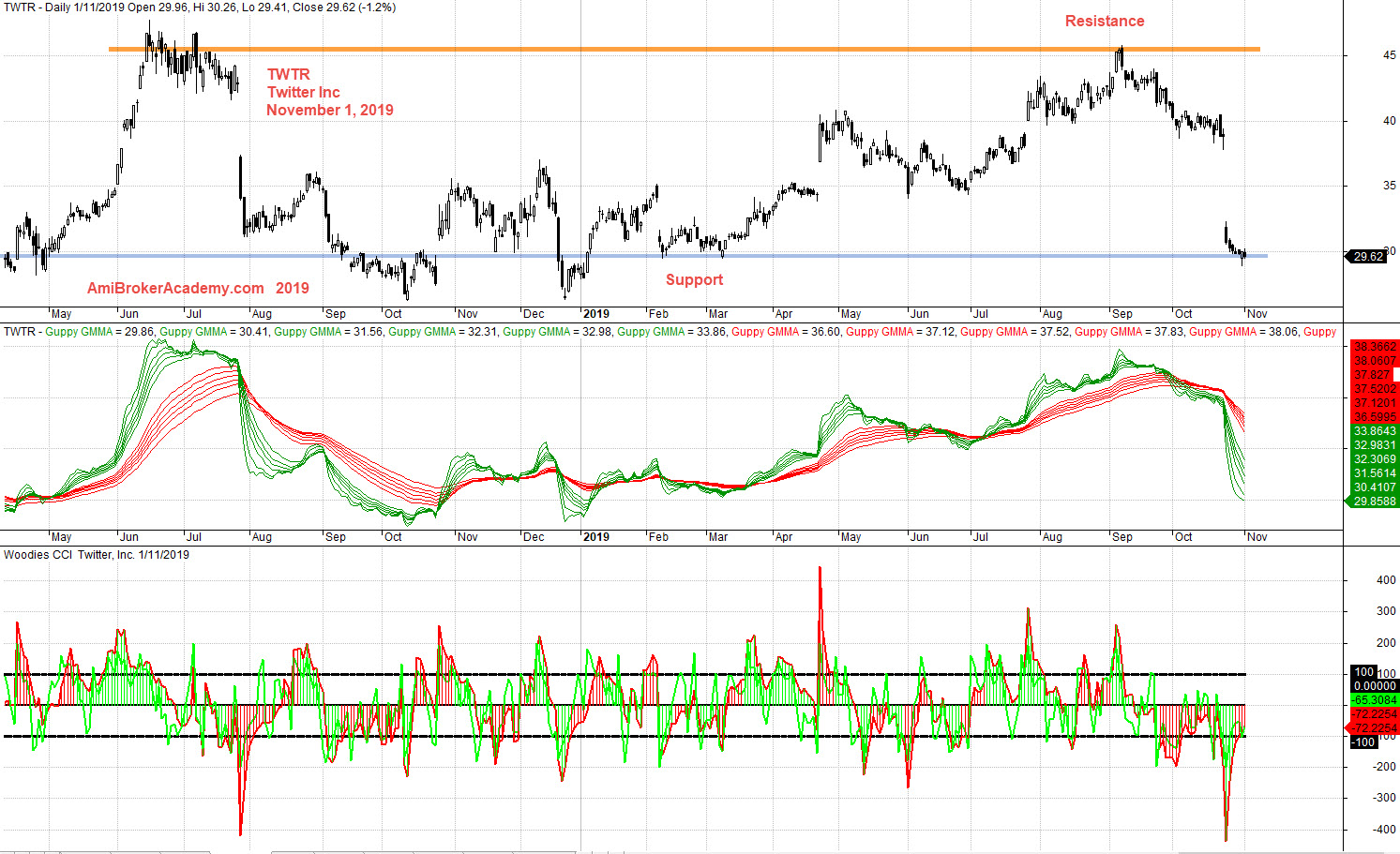Click the blue support line
This screenshot has width=1400, height=854.
636,256
